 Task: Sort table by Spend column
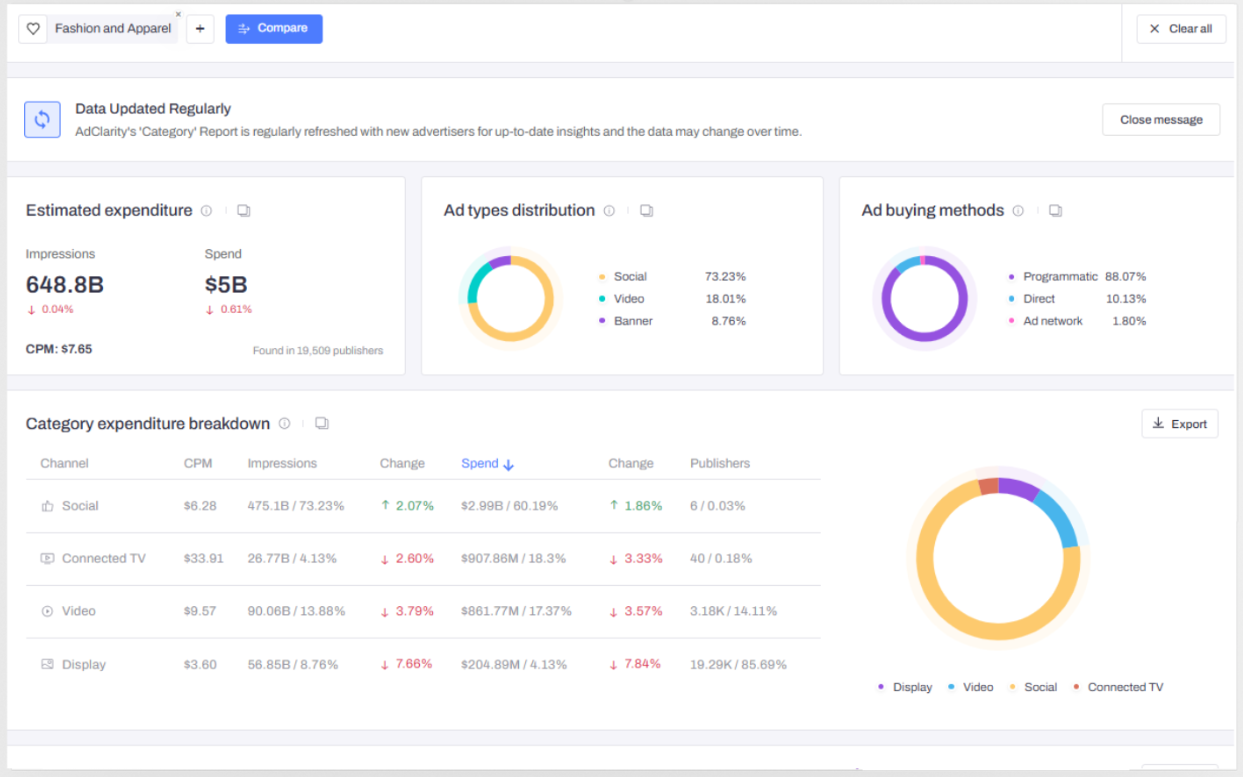pyautogui.click(x=487, y=464)
